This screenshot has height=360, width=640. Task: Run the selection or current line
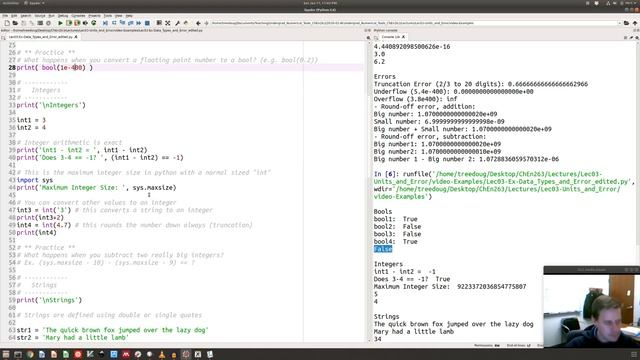[85, 23]
